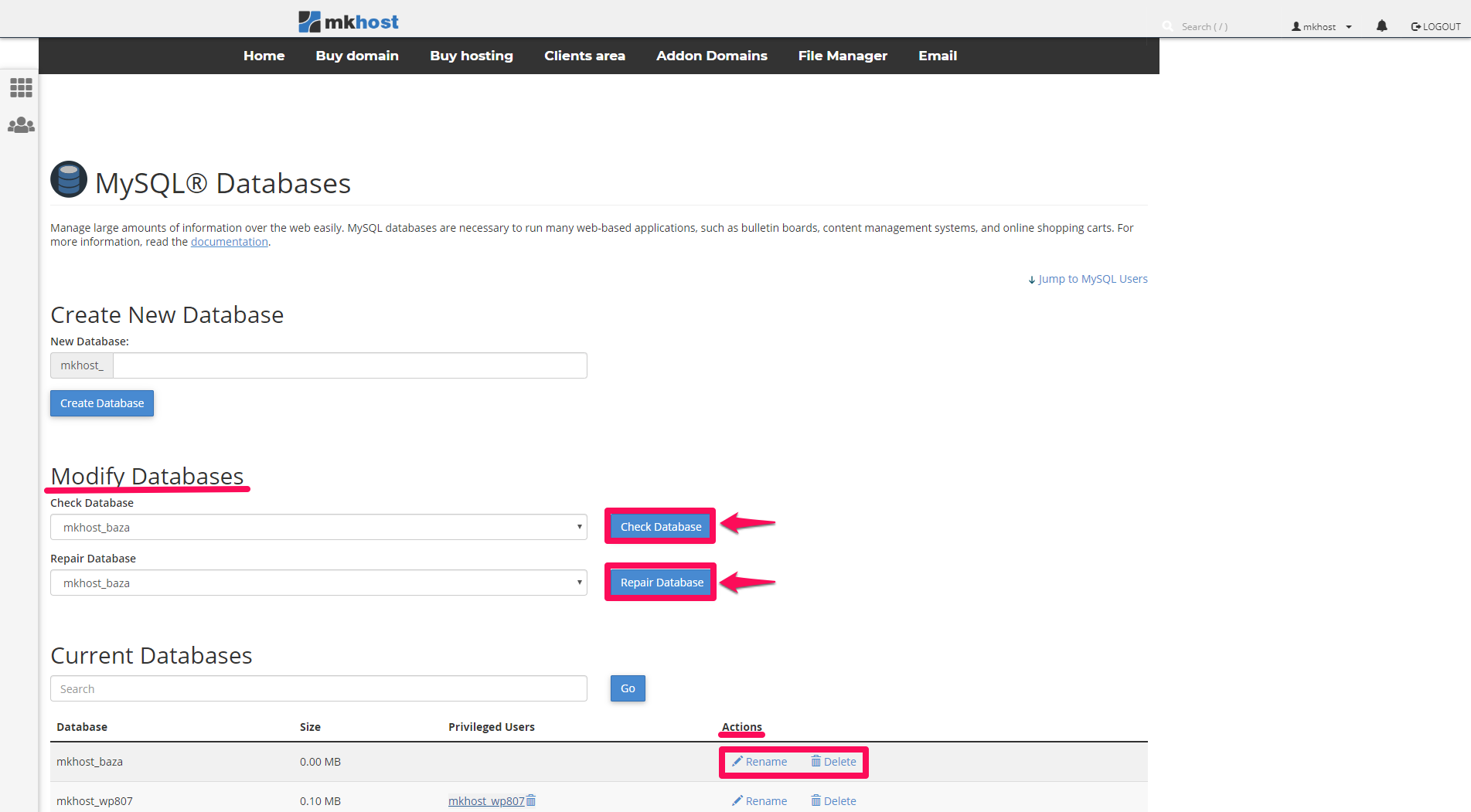Focus the New Database name field
Viewport: 1471px width, 812px height.
pyautogui.click(x=350, y=365)
